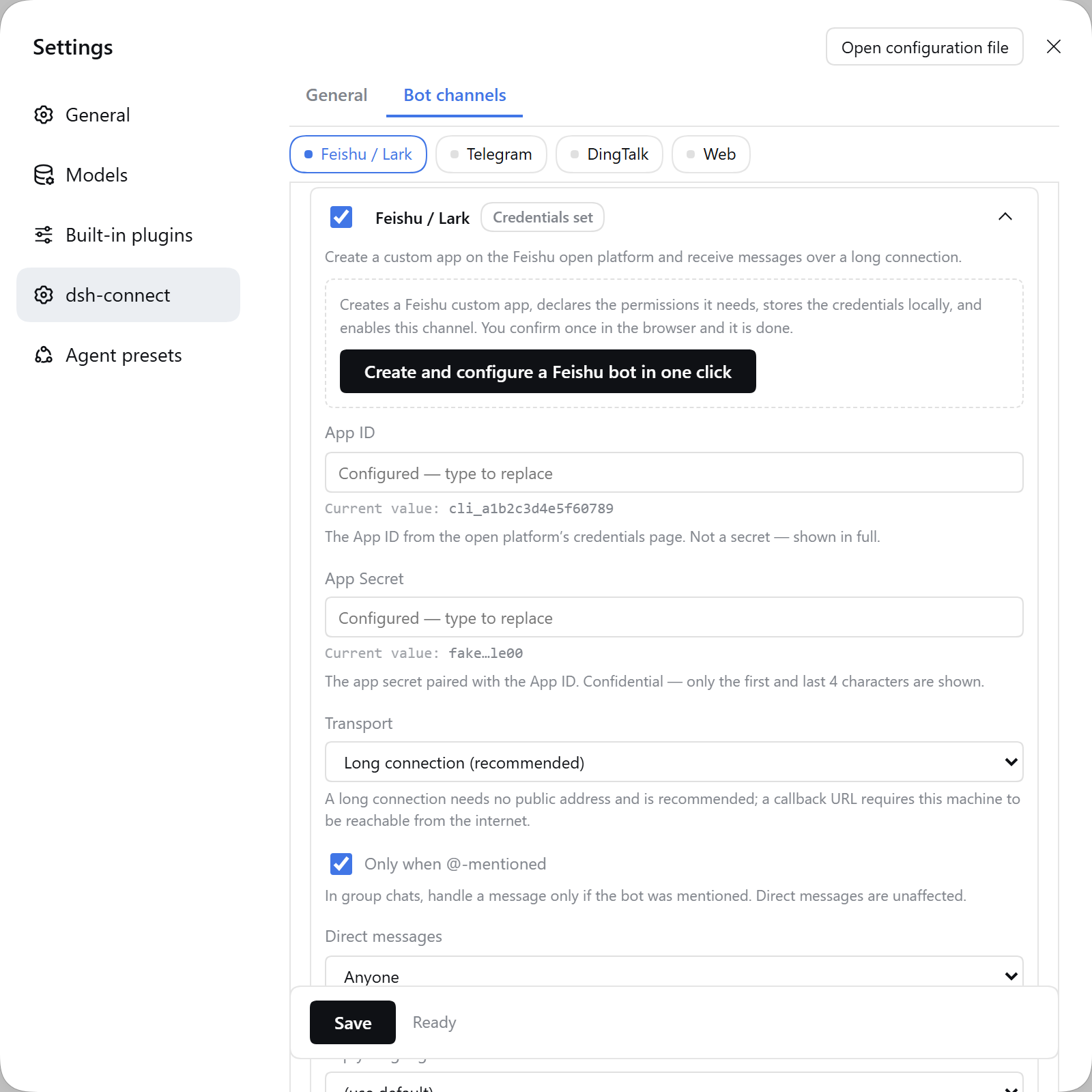Toggle the Only when @-mentioned checkbox

pyautogui.click(x=341, y=864)
